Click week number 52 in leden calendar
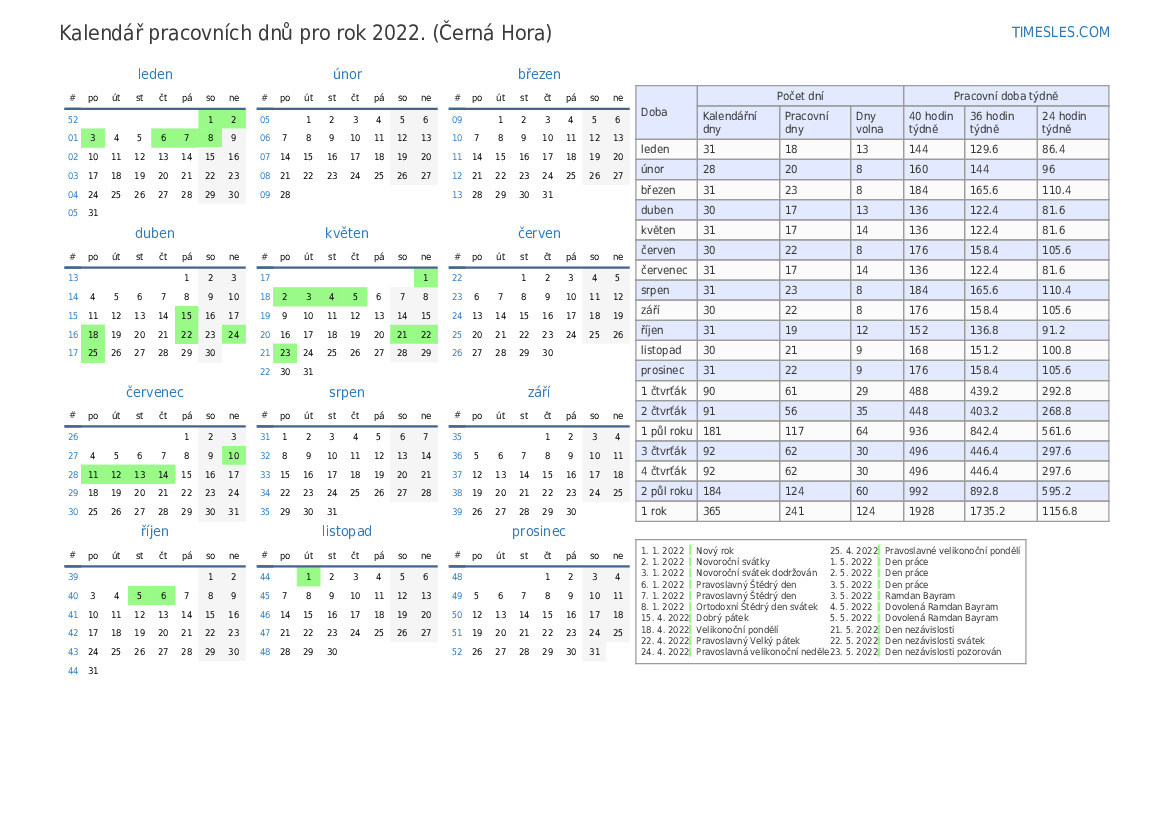 (x=72, y=119)
